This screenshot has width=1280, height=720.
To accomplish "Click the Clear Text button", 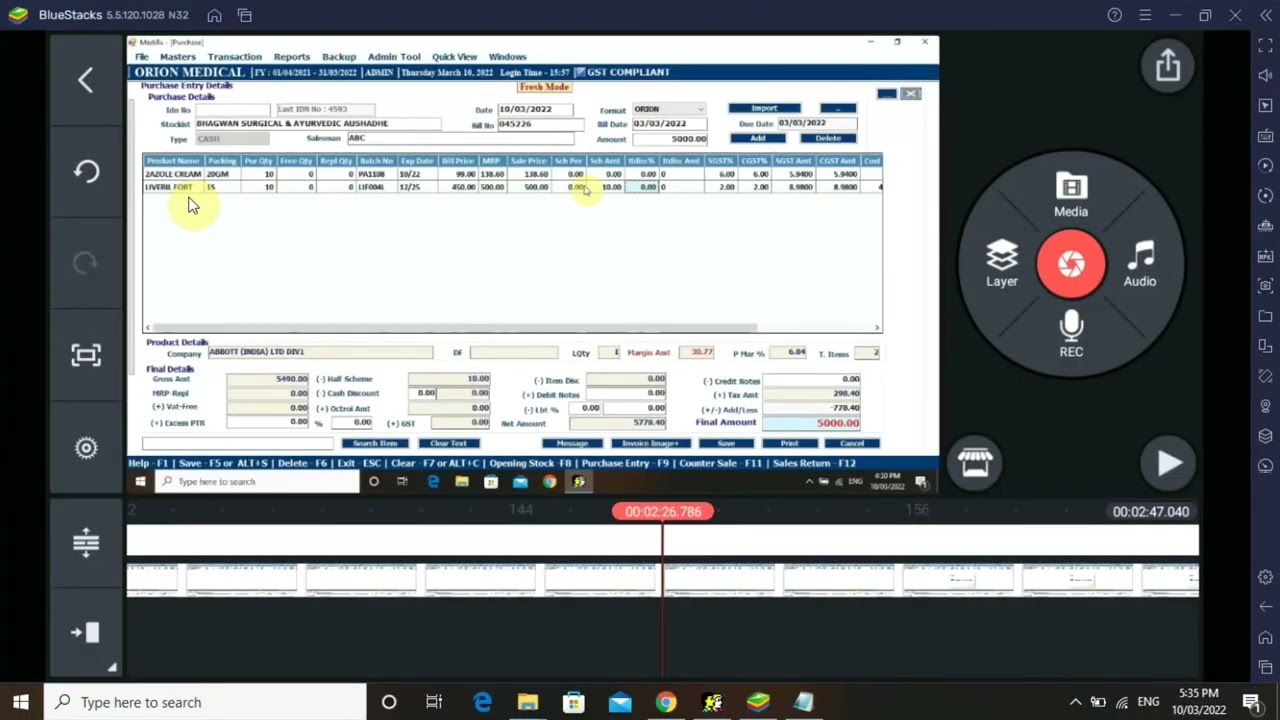I will coord(448,443).
